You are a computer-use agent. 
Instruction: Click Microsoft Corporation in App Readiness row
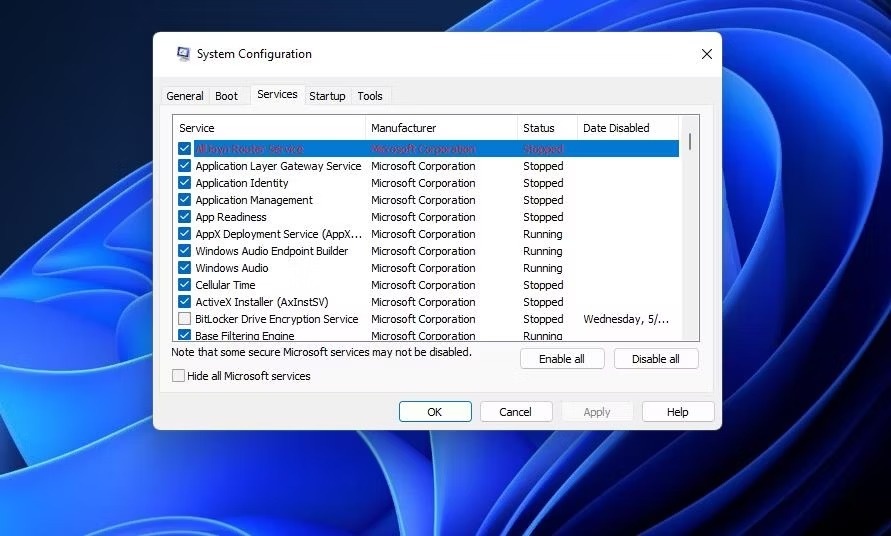pyautogui.click(x=423, y=217)
